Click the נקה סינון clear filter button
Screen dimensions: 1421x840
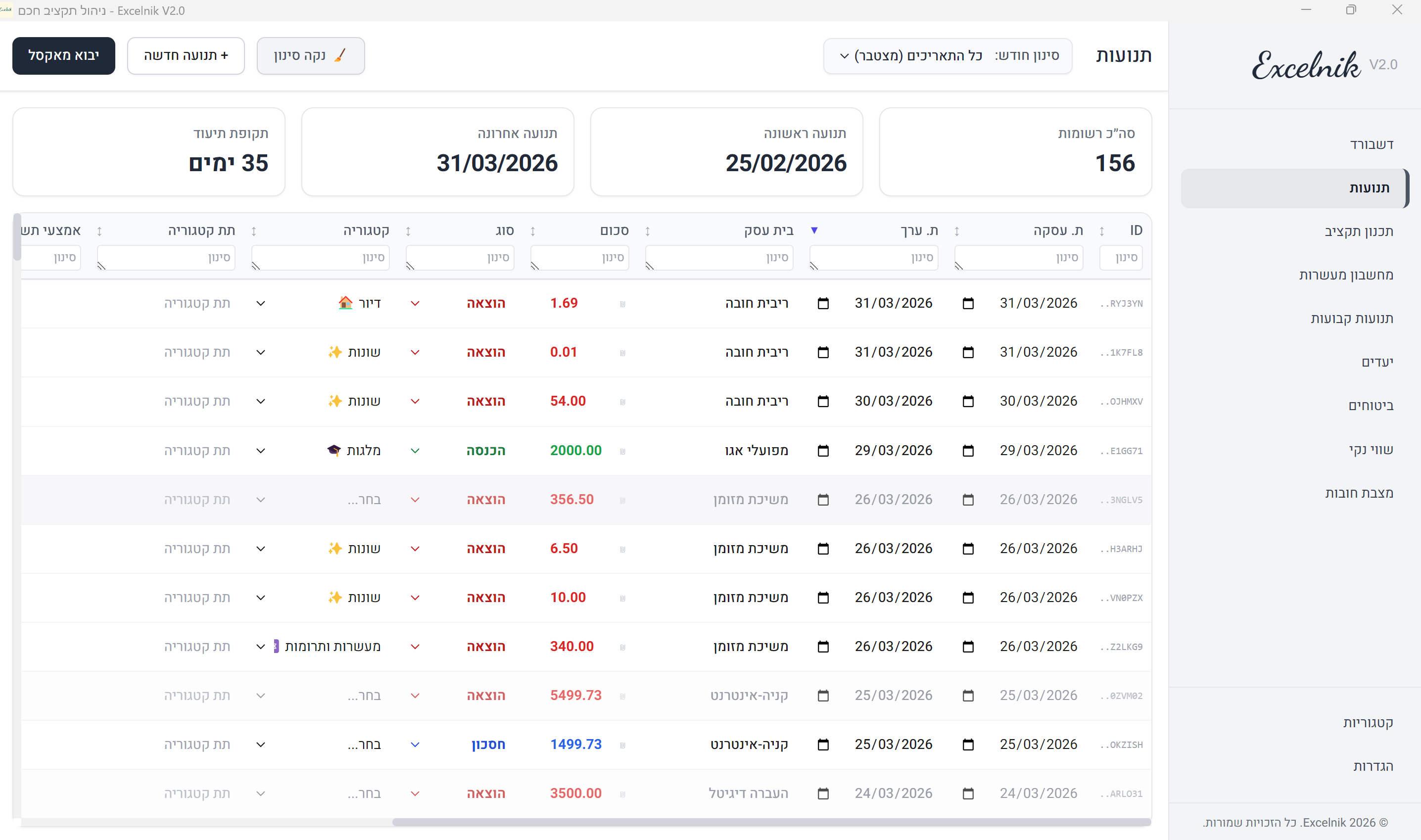click(x=310, y=55)
